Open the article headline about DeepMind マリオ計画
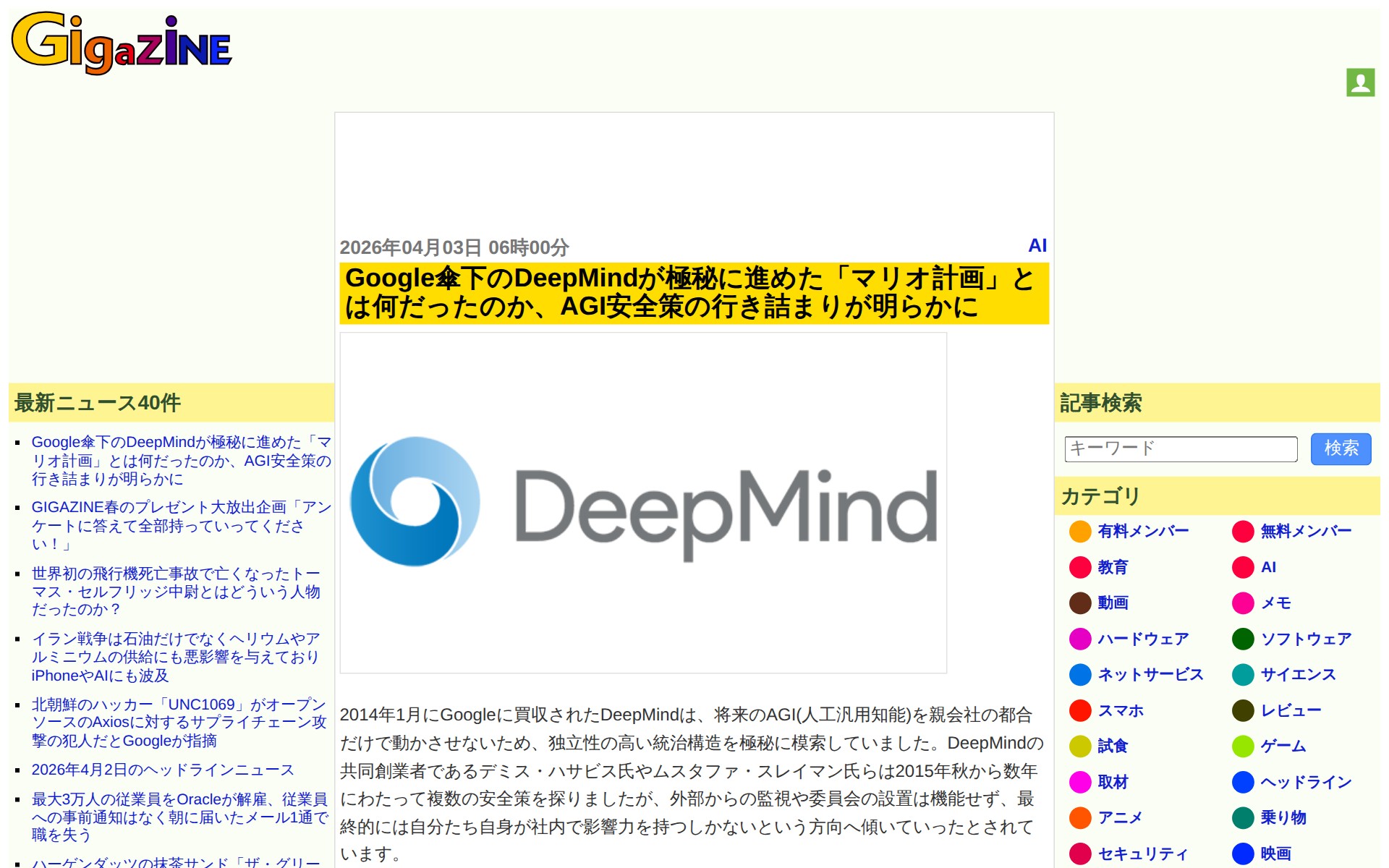1389x868 pixels. (x=694, y=293)
